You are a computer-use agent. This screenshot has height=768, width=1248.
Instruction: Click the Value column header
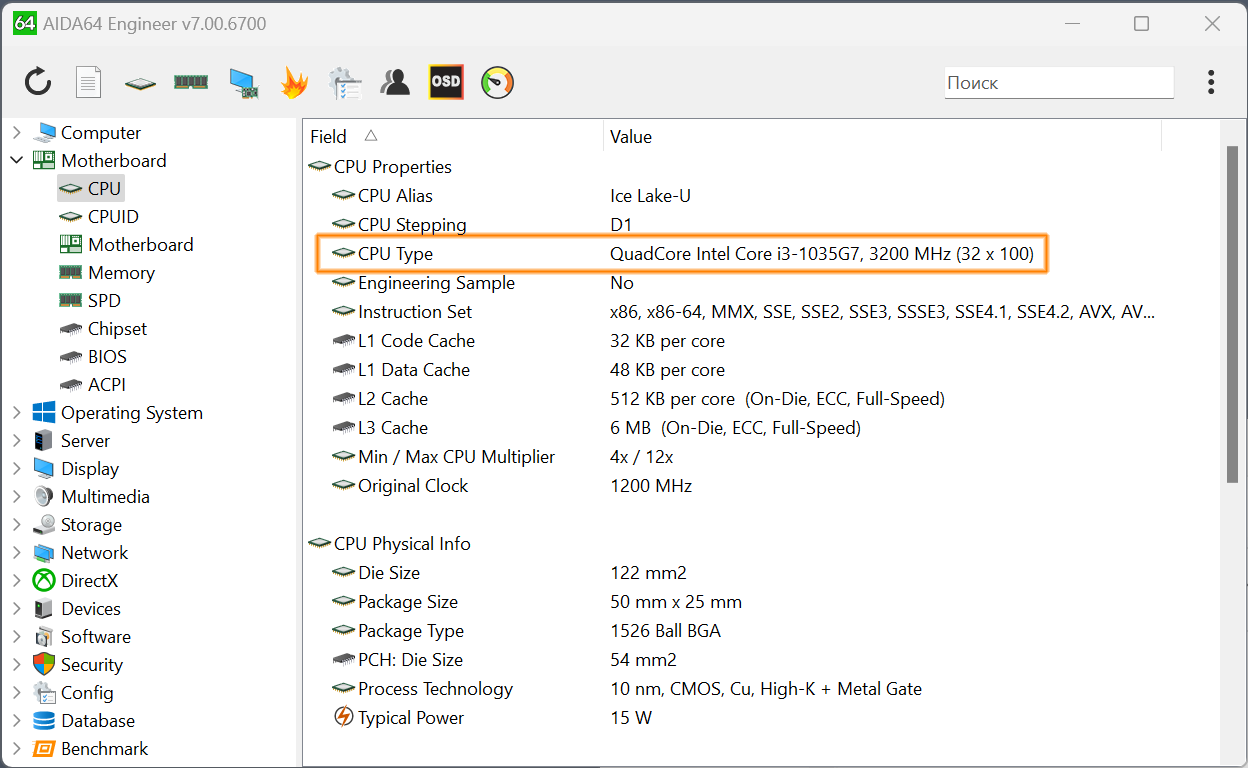631,137
